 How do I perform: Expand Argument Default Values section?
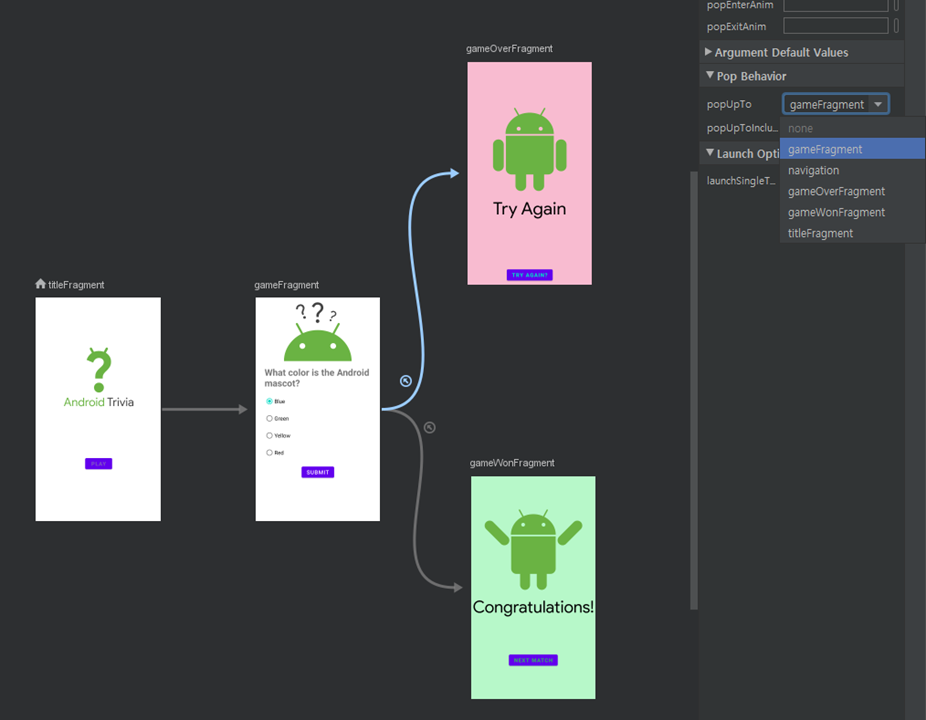coord(708,52)
